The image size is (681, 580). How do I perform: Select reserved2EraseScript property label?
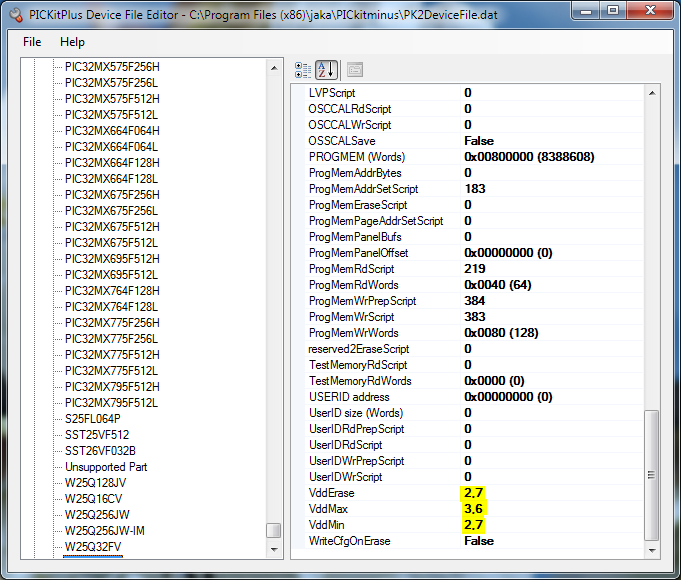(x=359, y=349)
